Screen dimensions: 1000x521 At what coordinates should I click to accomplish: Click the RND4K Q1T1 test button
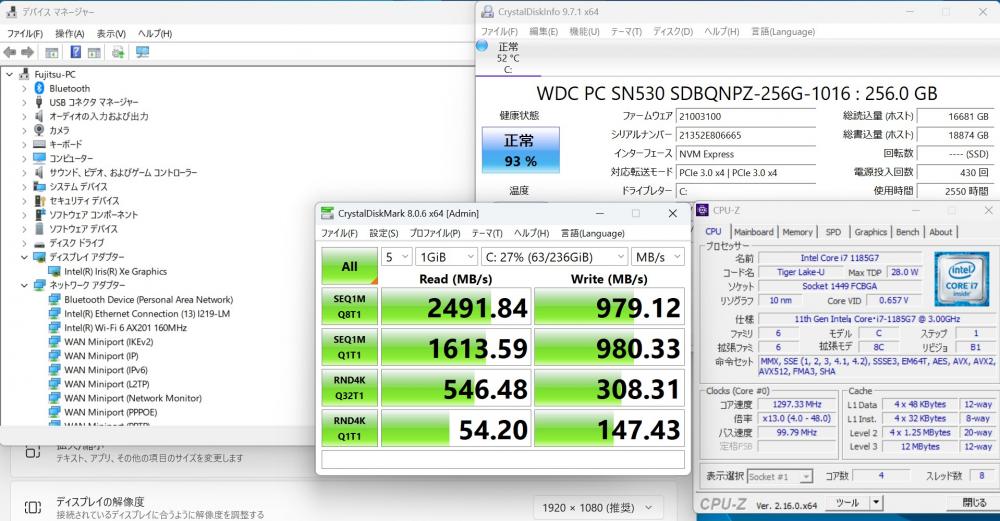coord(349,429)
